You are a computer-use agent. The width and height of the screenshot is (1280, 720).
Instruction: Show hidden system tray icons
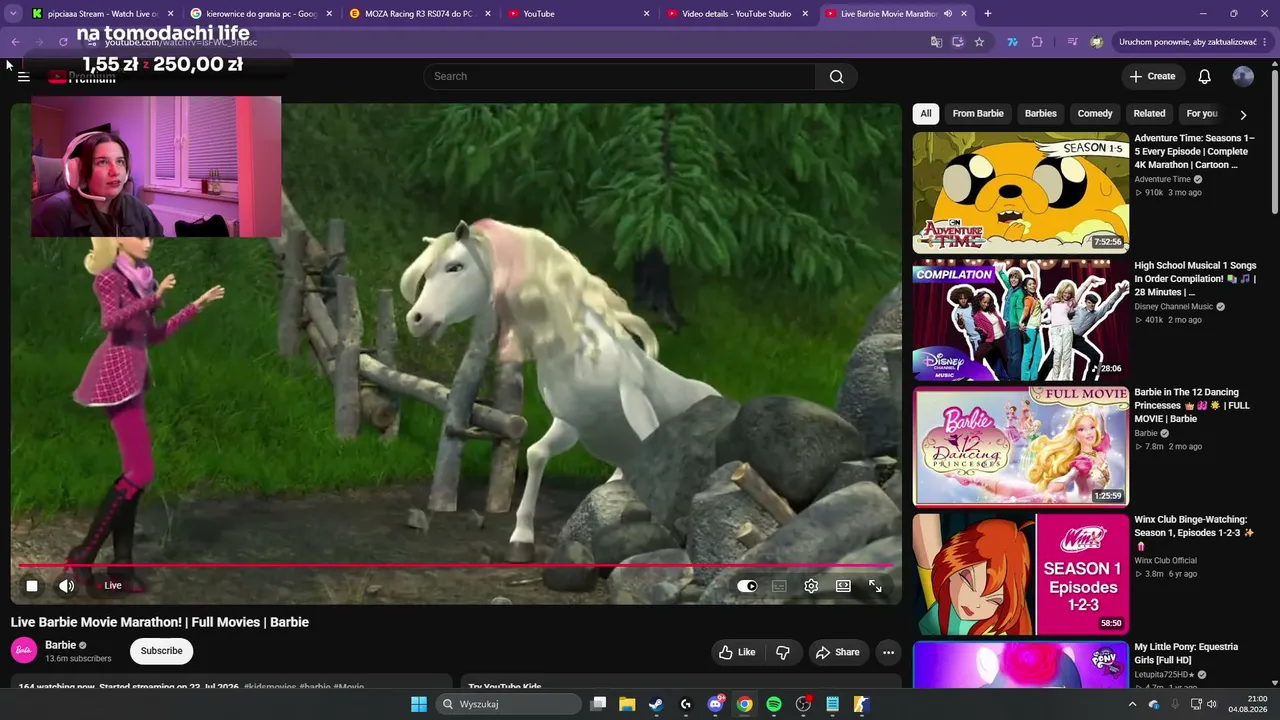(1132, 704)
